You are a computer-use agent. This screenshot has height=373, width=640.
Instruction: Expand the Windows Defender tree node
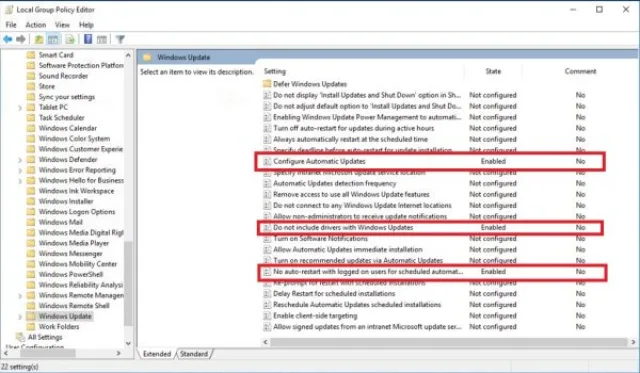tap(20, 160)
